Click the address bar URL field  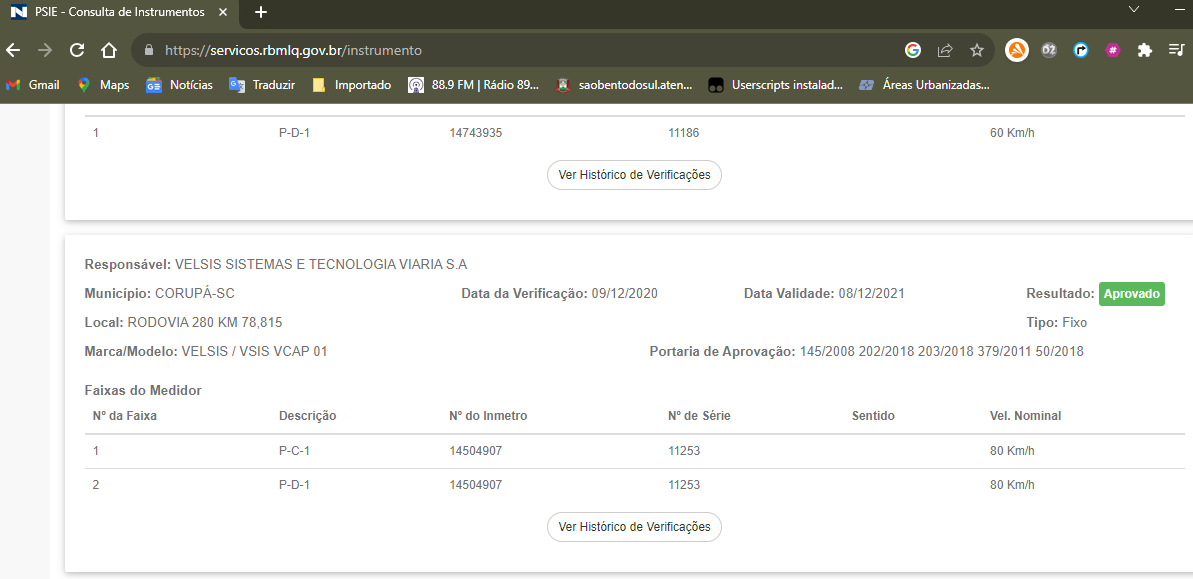500,50
